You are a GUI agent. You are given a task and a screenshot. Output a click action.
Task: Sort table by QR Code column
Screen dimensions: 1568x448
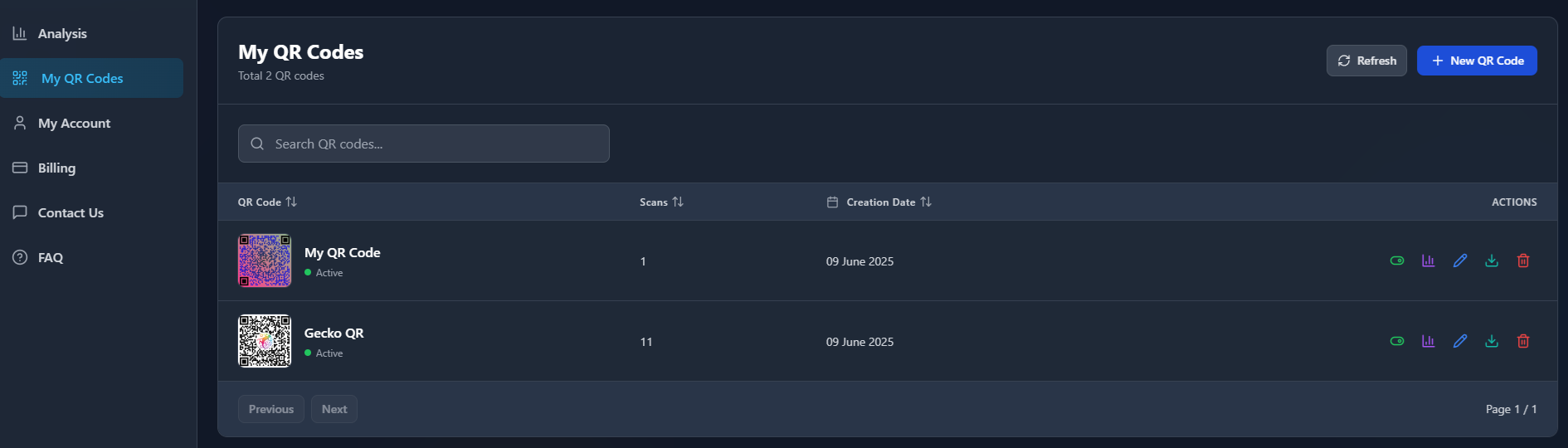pyautogui.click(x=267, y=202)
